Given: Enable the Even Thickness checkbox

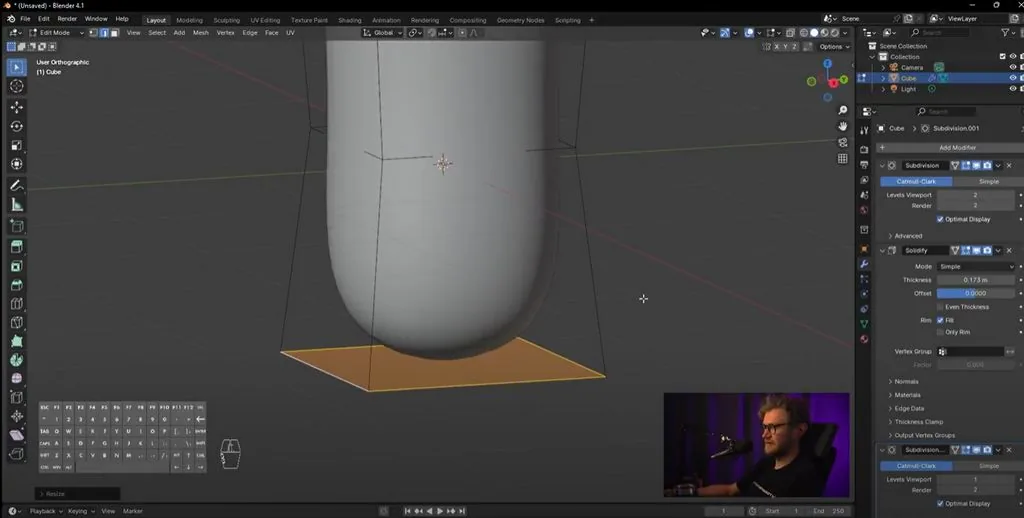Looking at the screenshot, I should 940,307.
